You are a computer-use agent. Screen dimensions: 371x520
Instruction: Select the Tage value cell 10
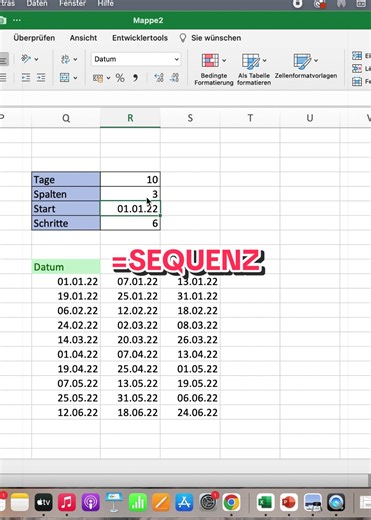[x=130, y=179]
